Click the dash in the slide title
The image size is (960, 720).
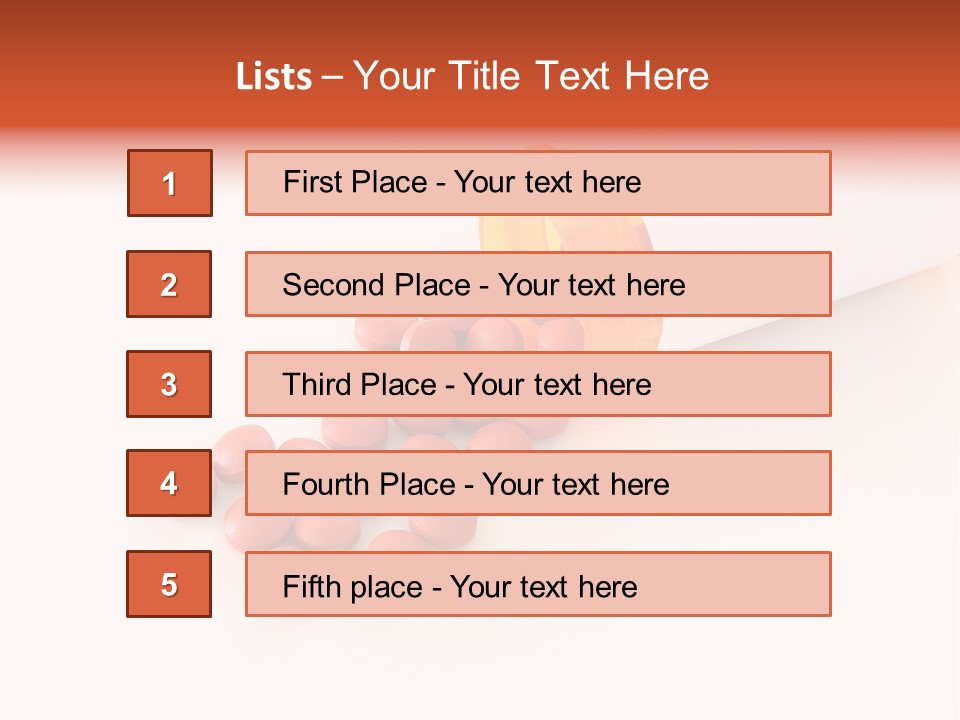click(x=333, y=77)
